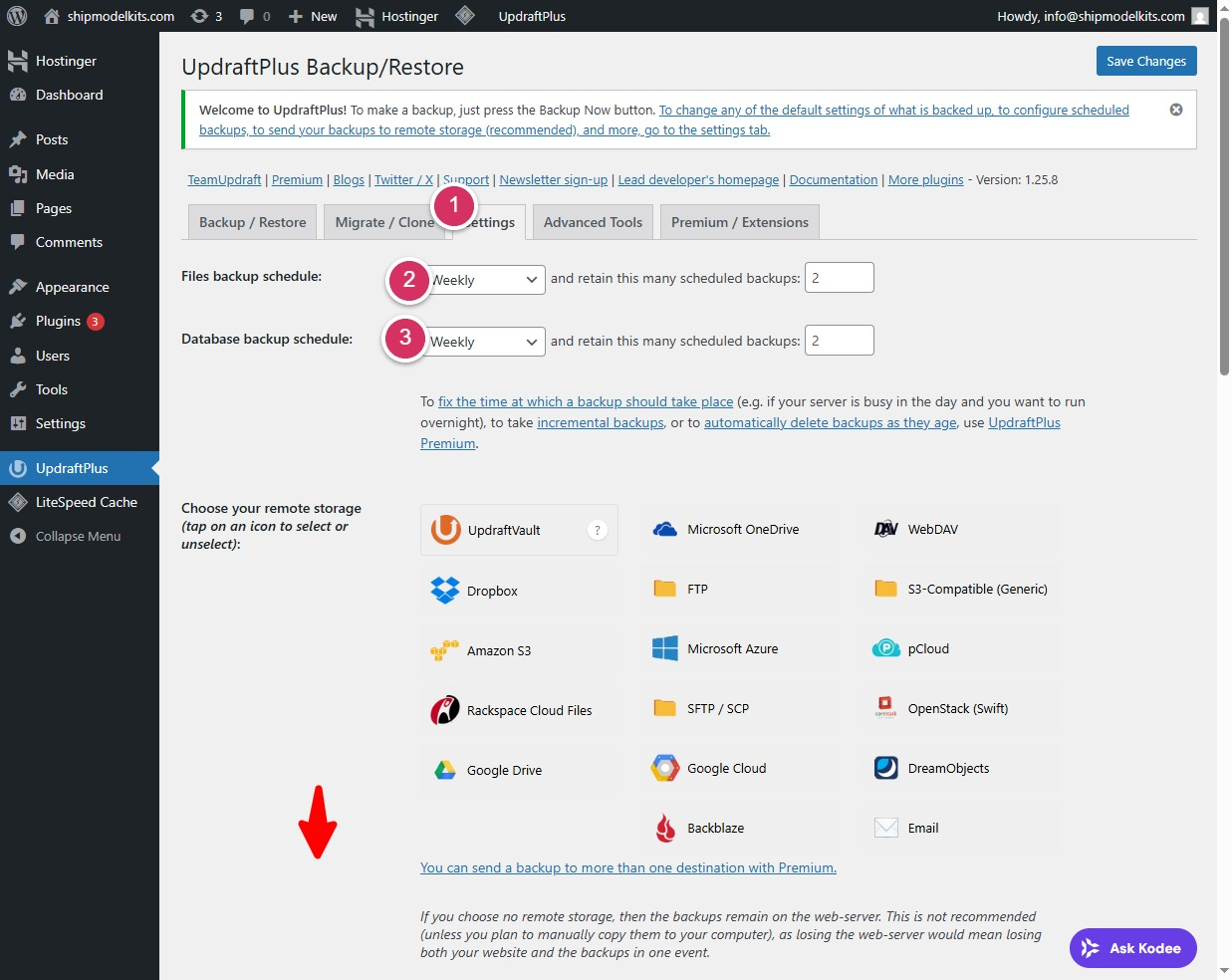Dismiss the welcome notice
The image size is (1232, 980).
[x=1176, y=110]
